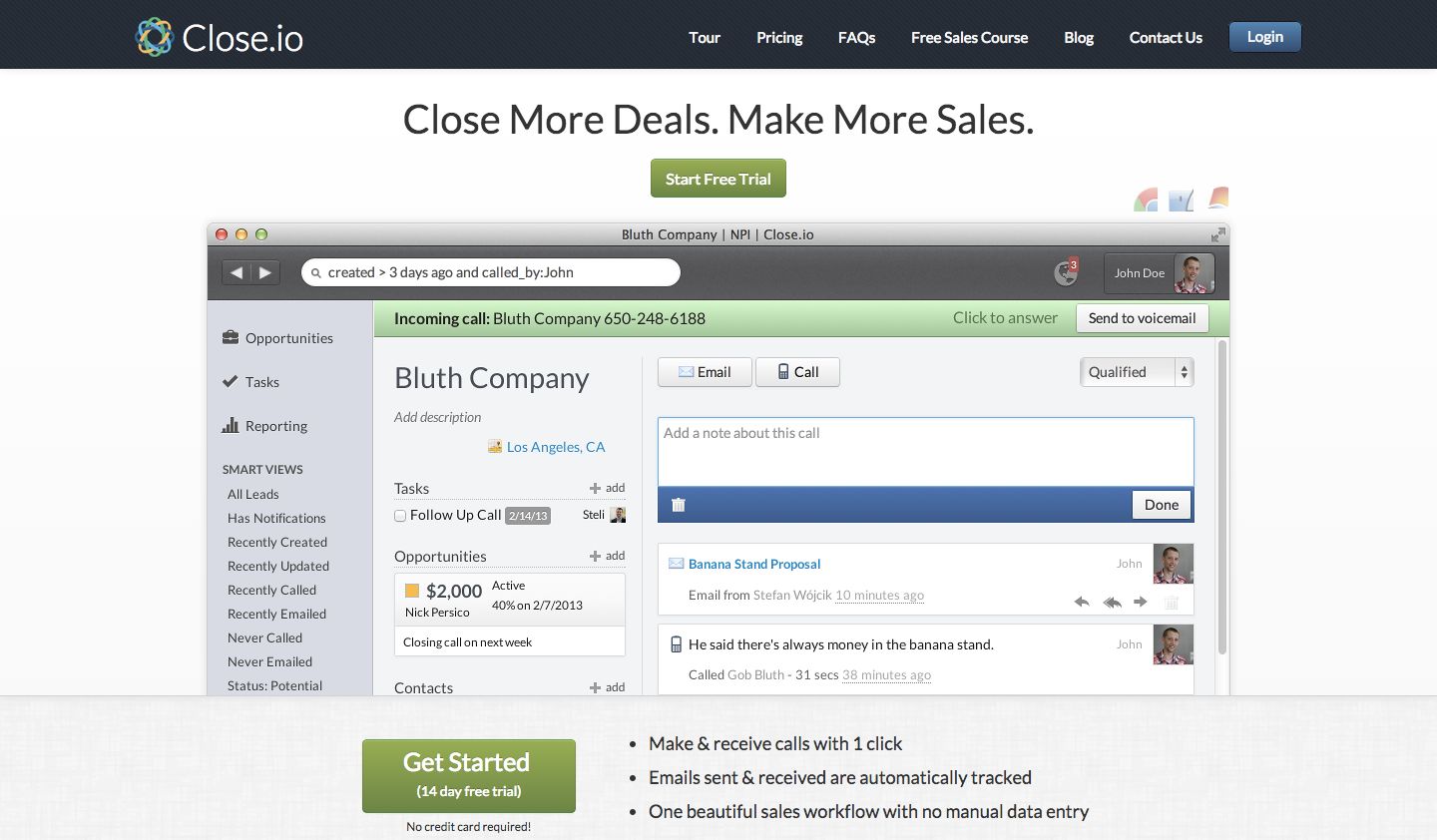
Task: Click the yellow status square on $2,000 opportunity
Action: click(x=412, y=591)
